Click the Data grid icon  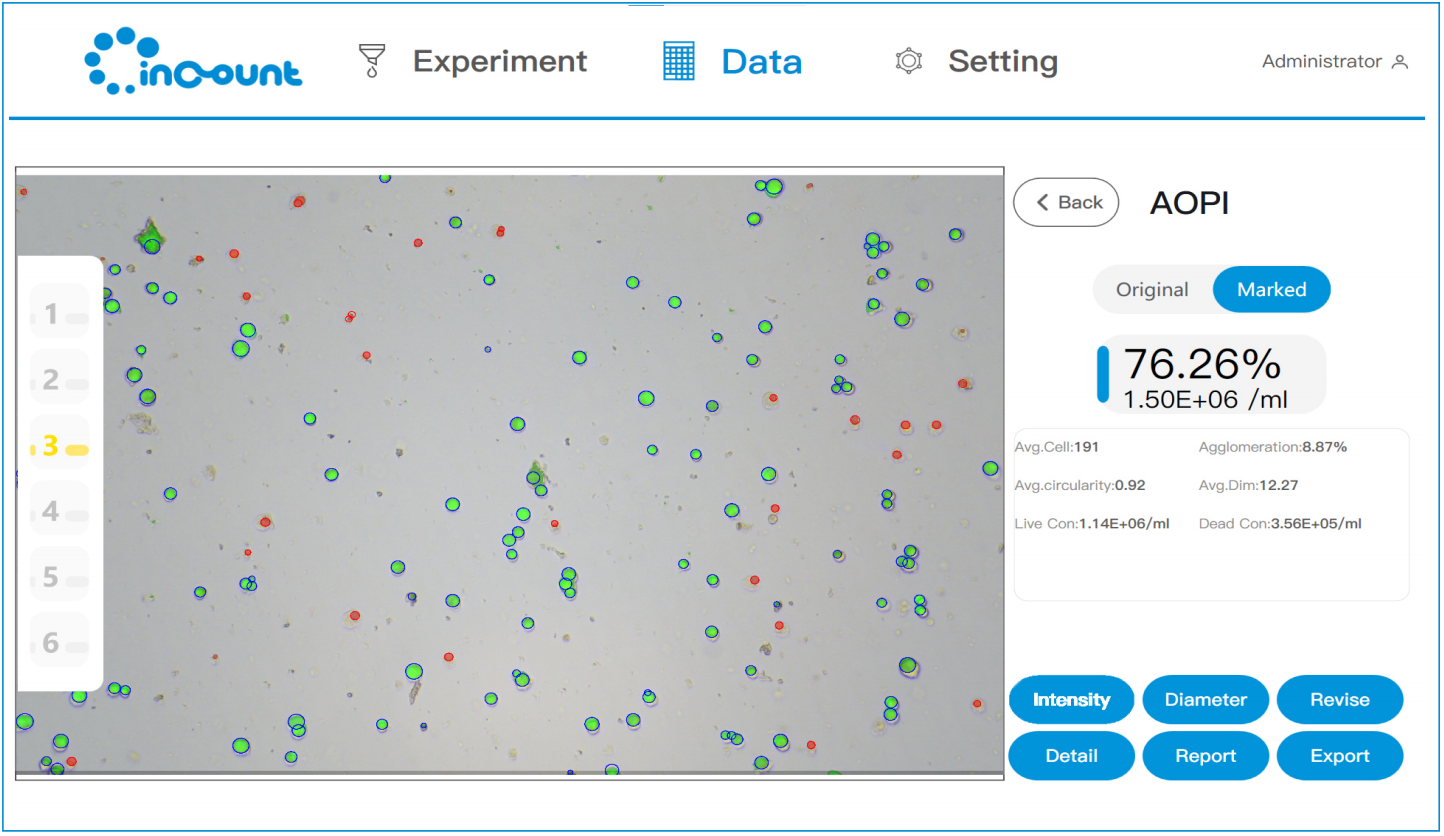679,61
